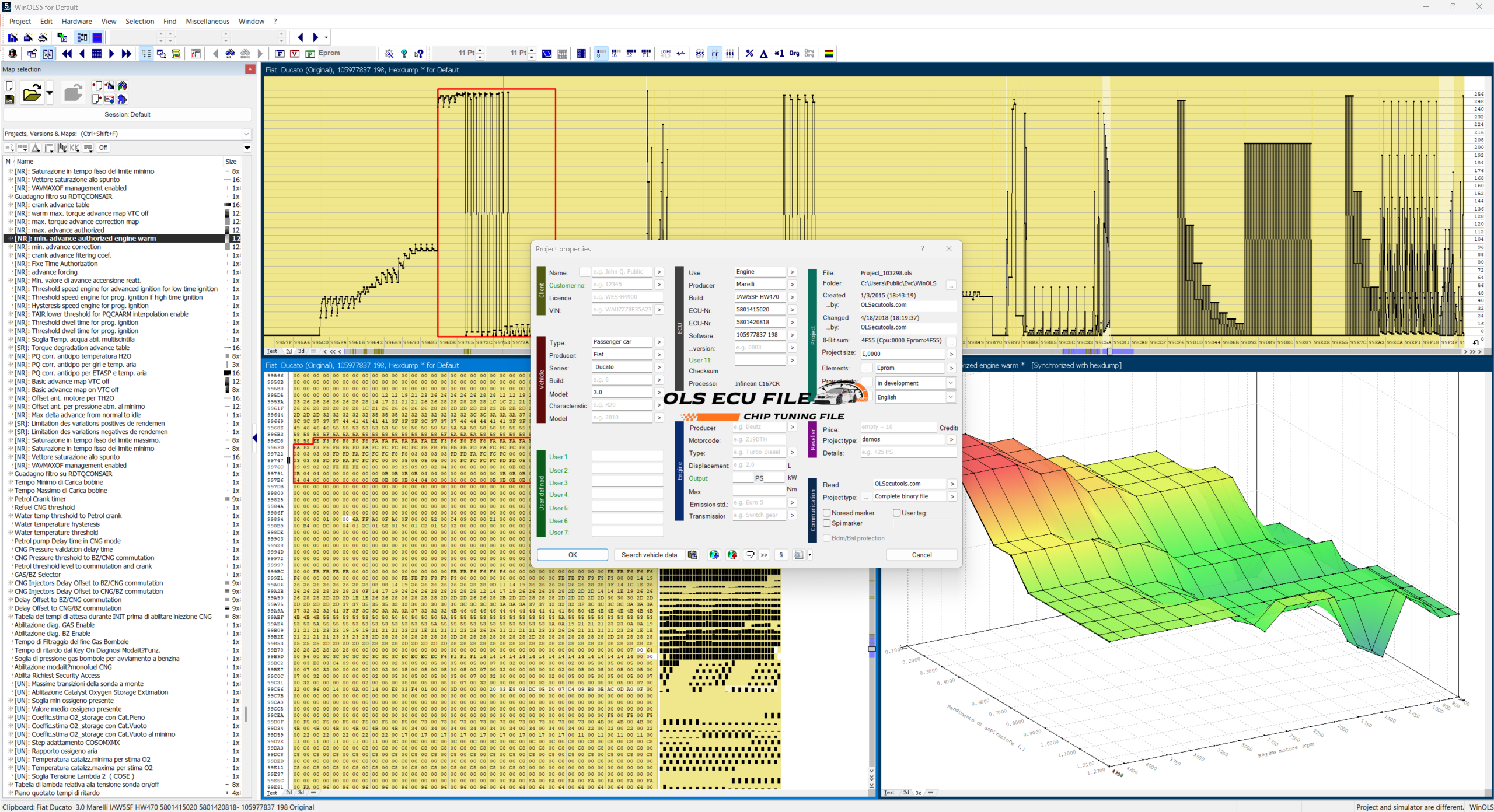Image resolution: width=1494 pixels, height=812 pixels.
Task: Toggle the 111 binary display mode
Action: coord(729,54)
